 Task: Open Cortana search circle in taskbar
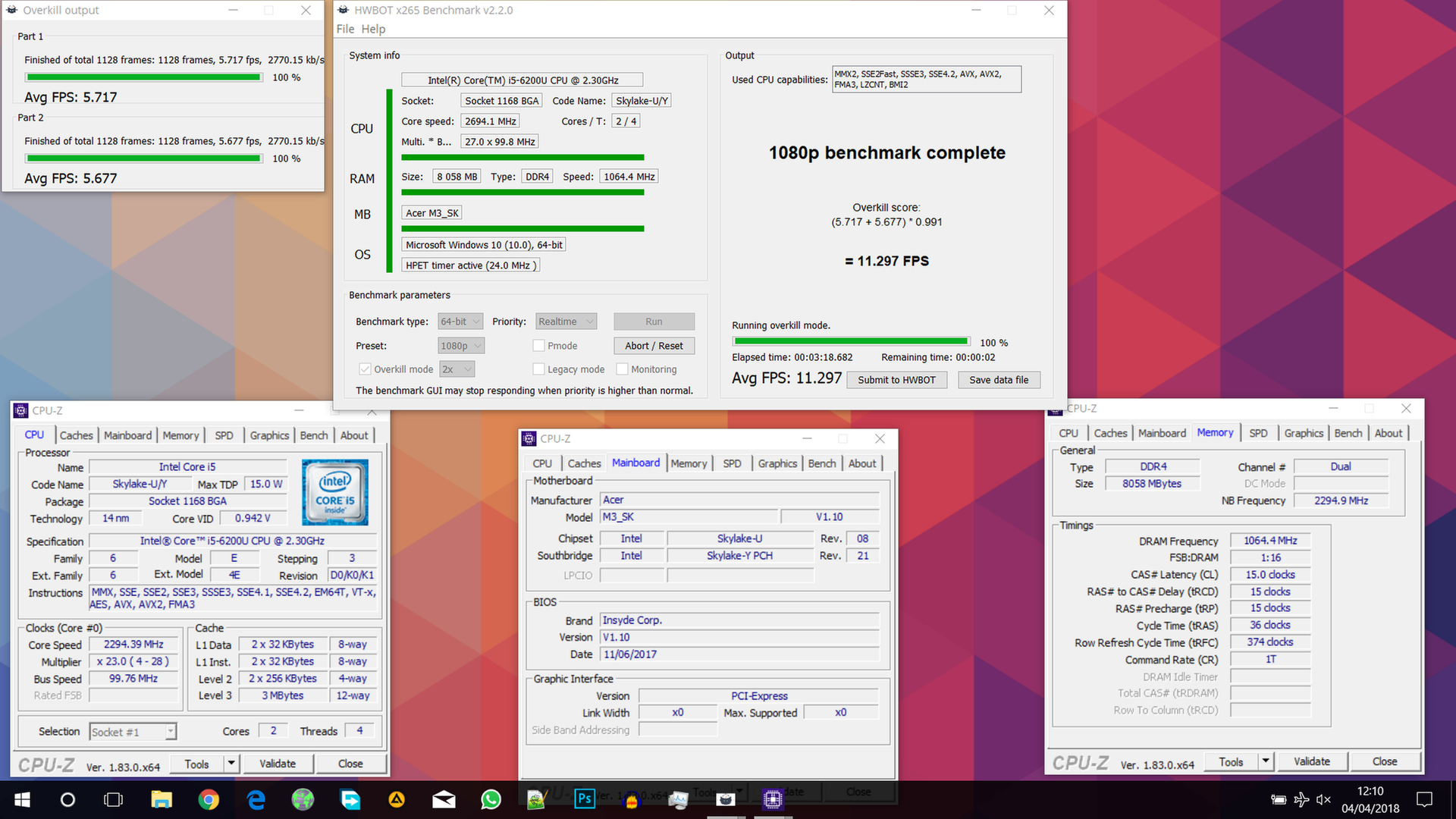click(x=67, y=799)
